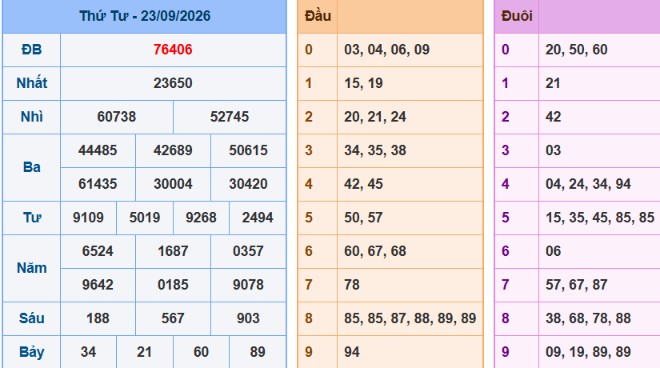The height and width of the screenshot is (368, 660).
Task: Click the Năm prize number 1687
Action: coord(173,251)
